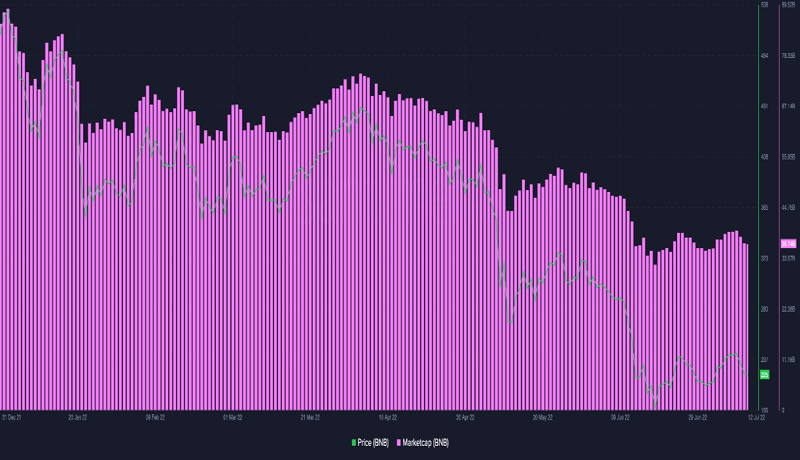Click the pink Marketcap legend color square
Viewport: 800px width, 460px height.
click(x=399, y=443)
